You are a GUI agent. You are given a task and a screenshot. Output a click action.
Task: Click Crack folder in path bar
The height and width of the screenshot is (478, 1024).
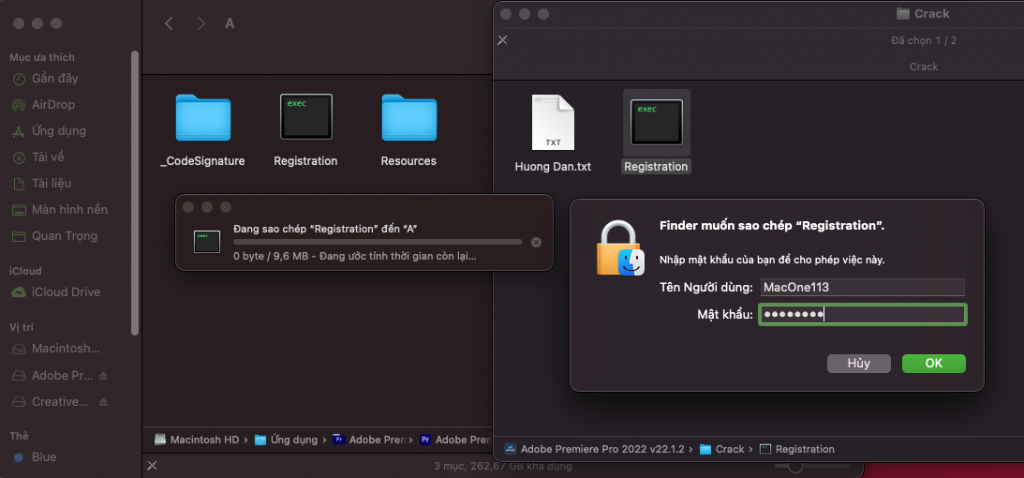click(722, 449)
